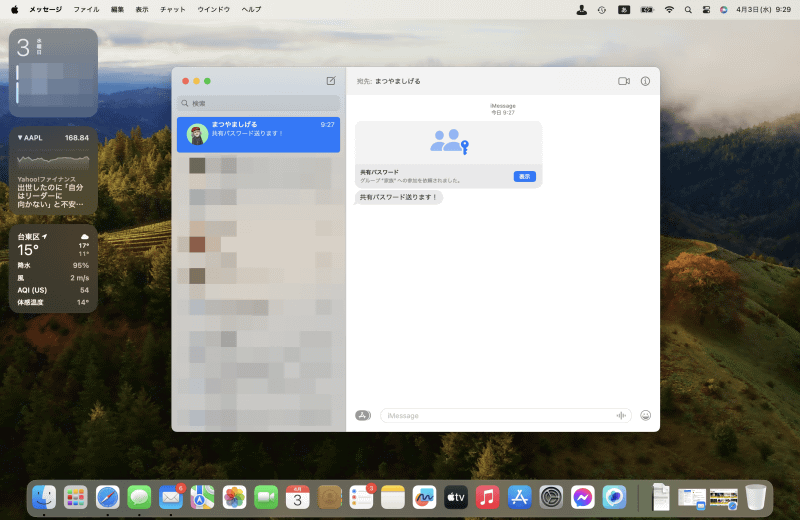
Task: Compose a new message with the pencil icon
Action: [331, 81]
